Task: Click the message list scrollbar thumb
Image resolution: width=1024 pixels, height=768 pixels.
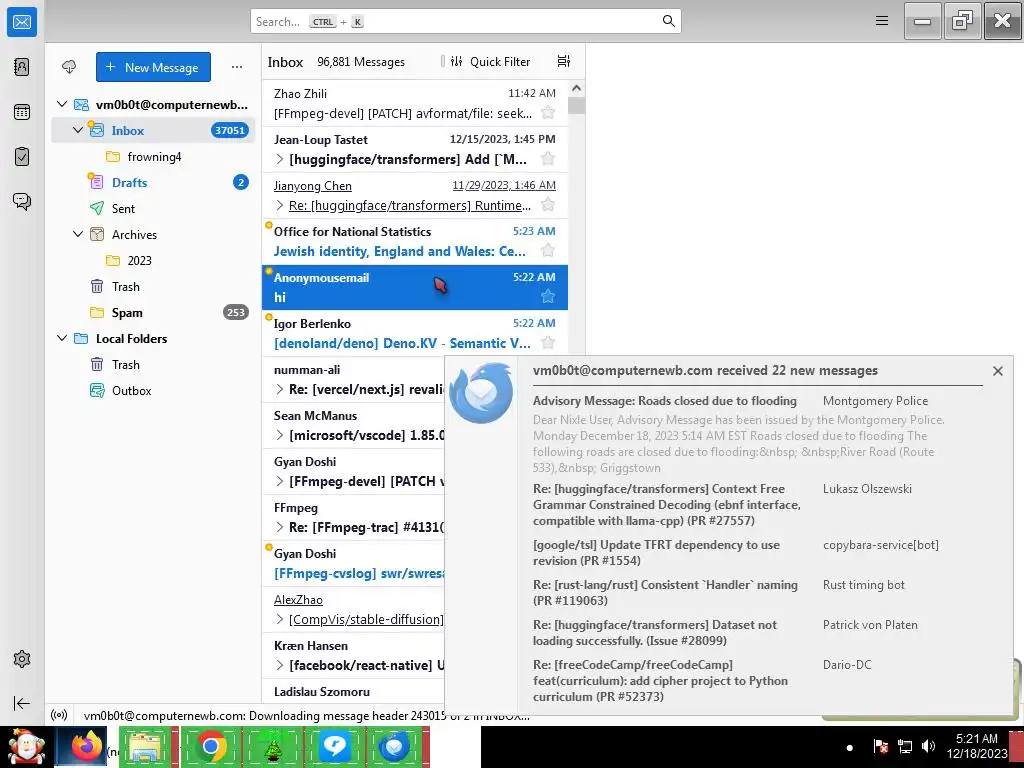Action: (x=577, y=105)
